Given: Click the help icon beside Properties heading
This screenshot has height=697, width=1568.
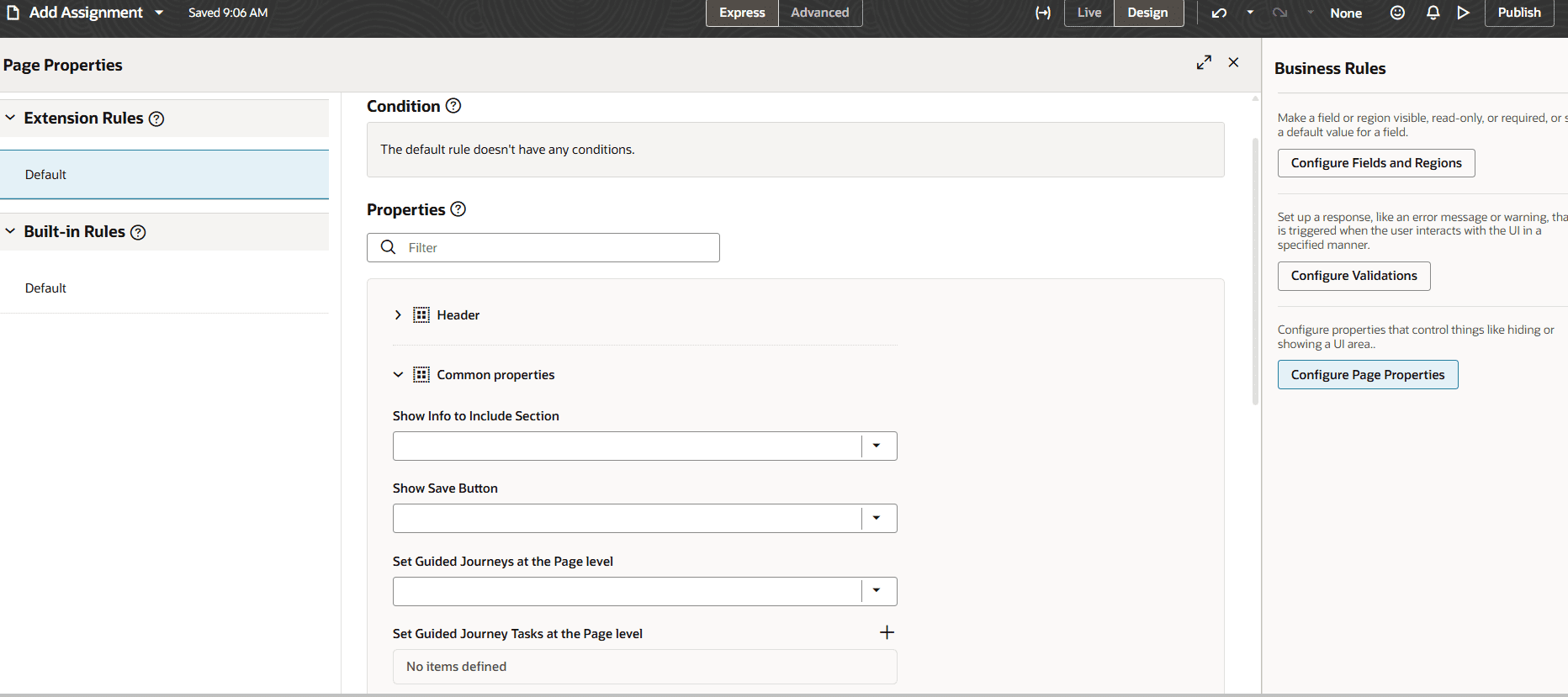Looking at the screenshot, I should pos(458,209).
